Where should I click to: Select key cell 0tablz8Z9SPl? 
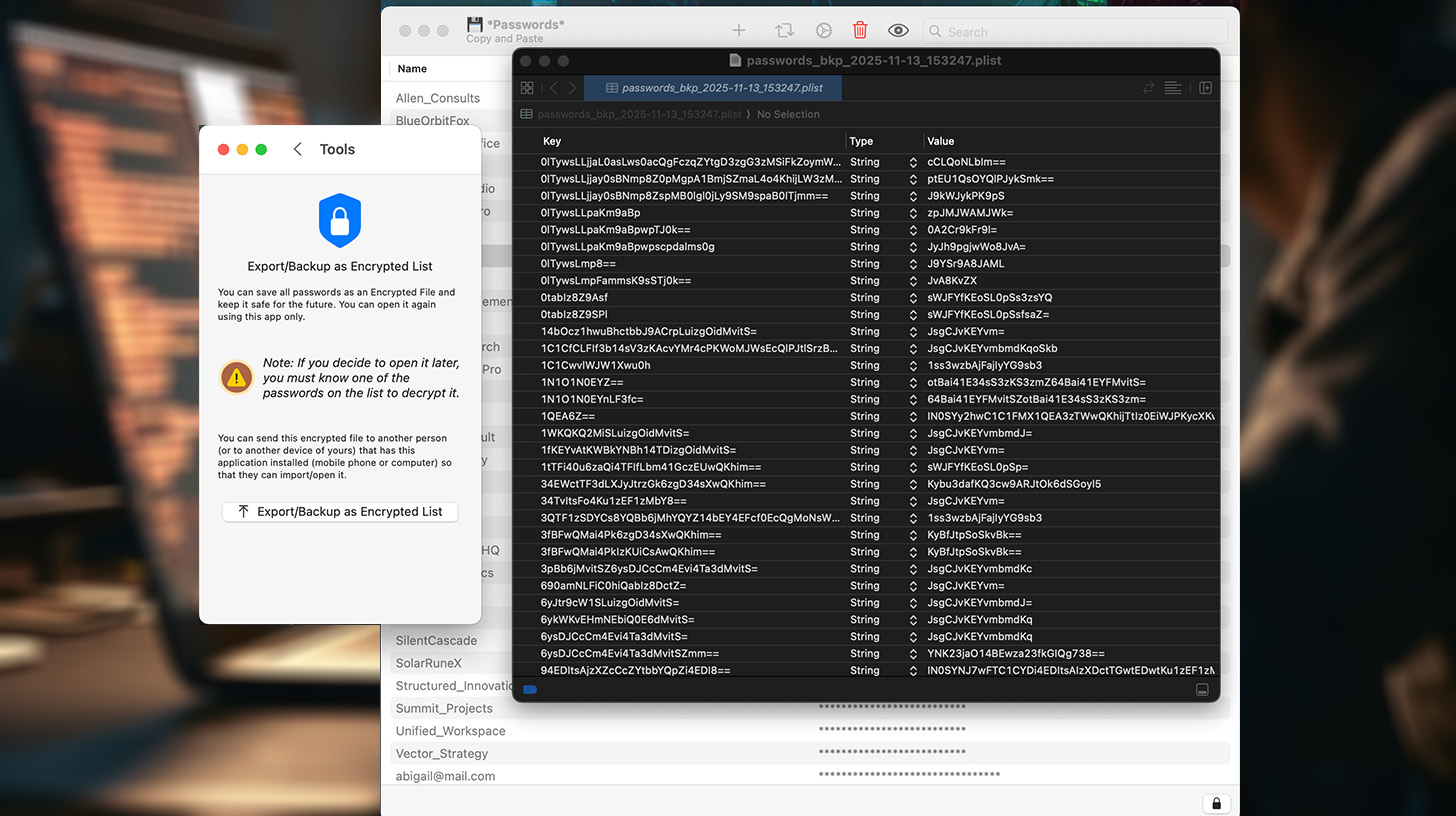pos(574,315)
